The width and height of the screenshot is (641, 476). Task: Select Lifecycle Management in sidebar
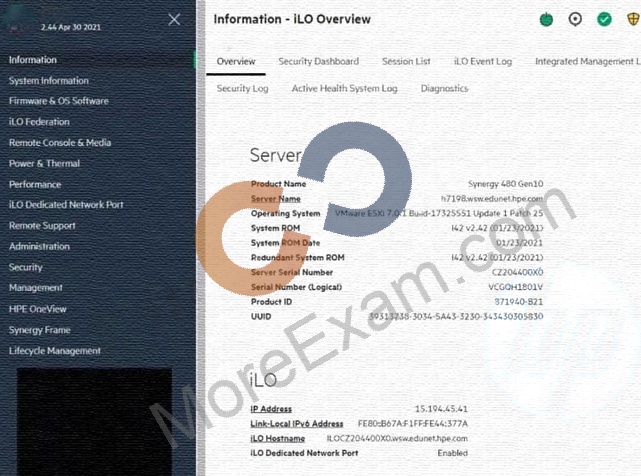(x=54, y=351)
